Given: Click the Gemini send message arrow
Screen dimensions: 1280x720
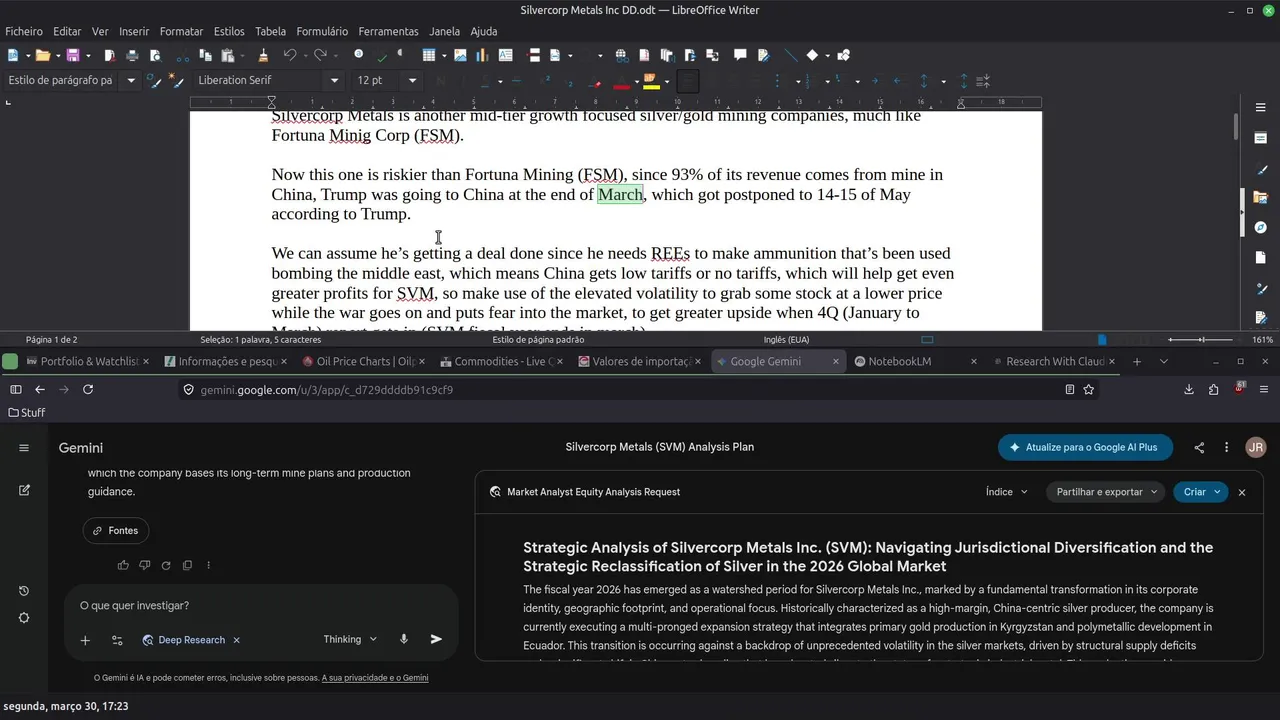Looking at the screenshot, I should [x=436, y=639].
